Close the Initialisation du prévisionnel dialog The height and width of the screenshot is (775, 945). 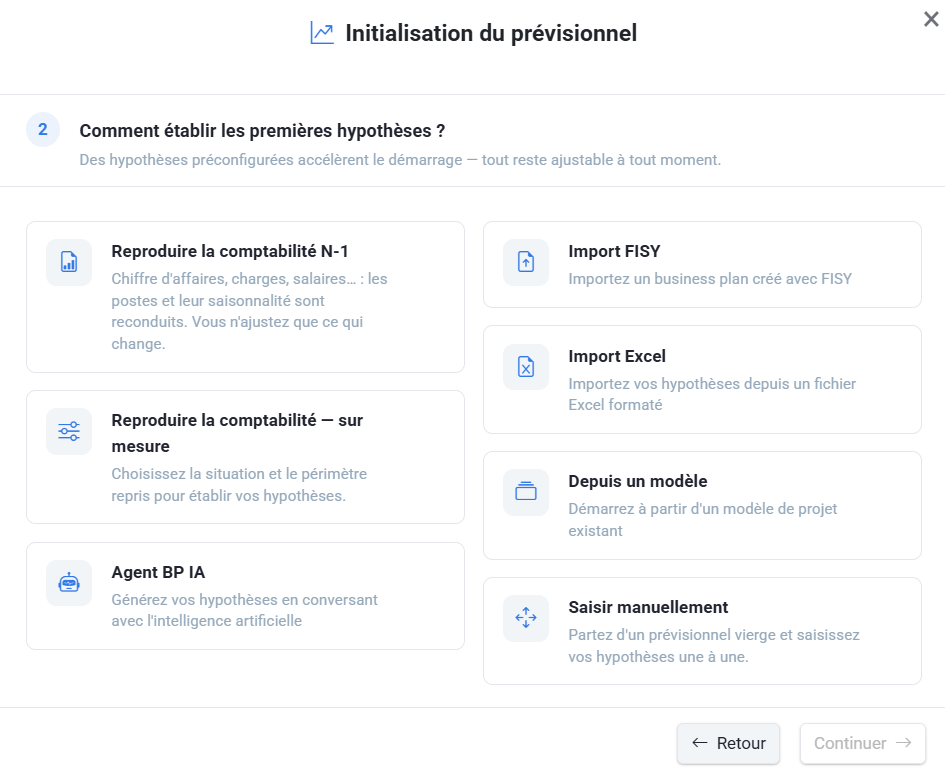click(x=931, y=19)
